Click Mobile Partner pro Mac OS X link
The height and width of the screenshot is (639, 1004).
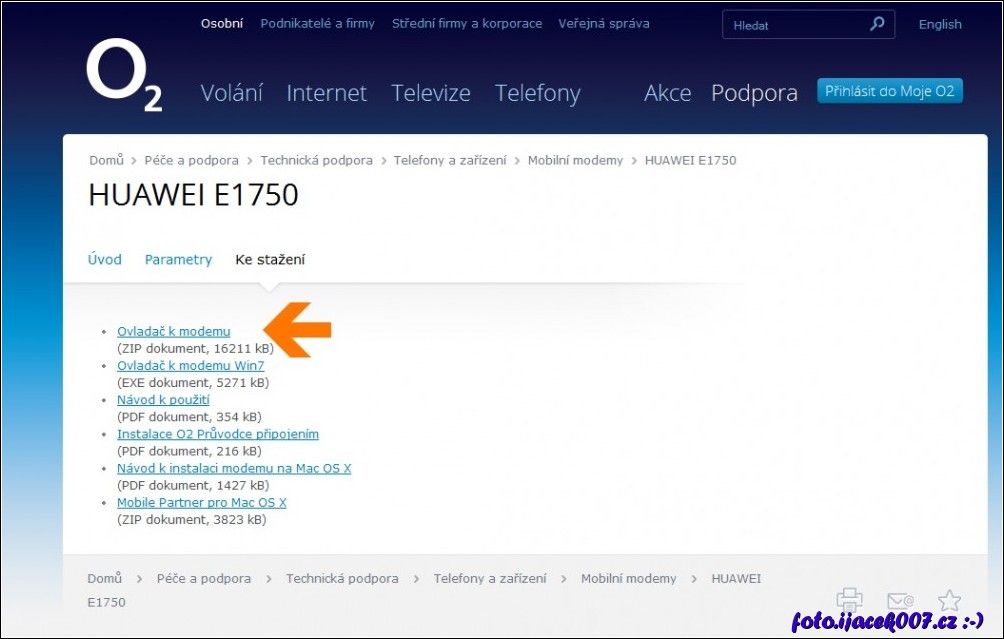(201, 502)
